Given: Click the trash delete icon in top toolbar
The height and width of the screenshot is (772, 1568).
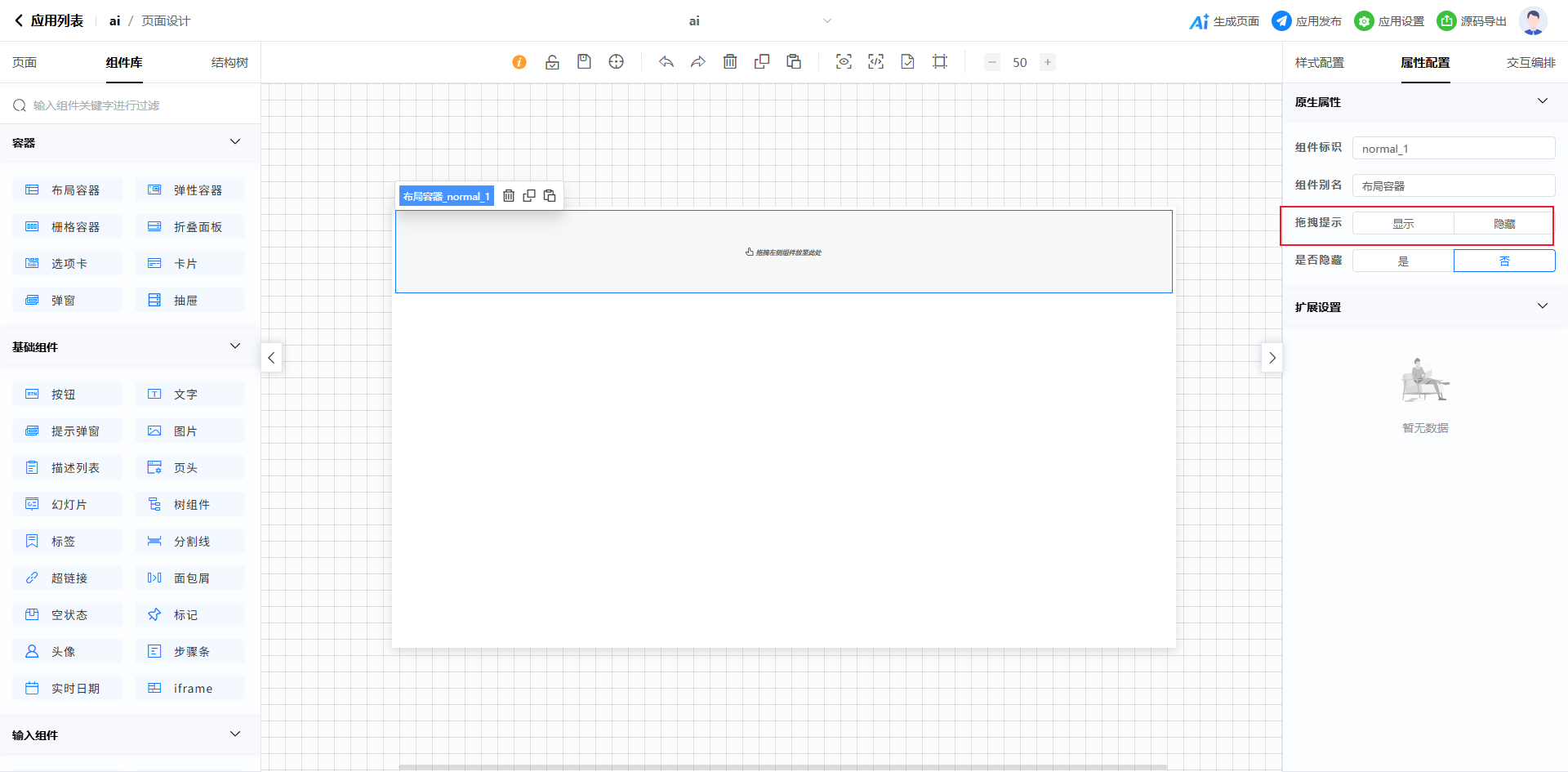Looking at the screenshot, I should (730, 62).
